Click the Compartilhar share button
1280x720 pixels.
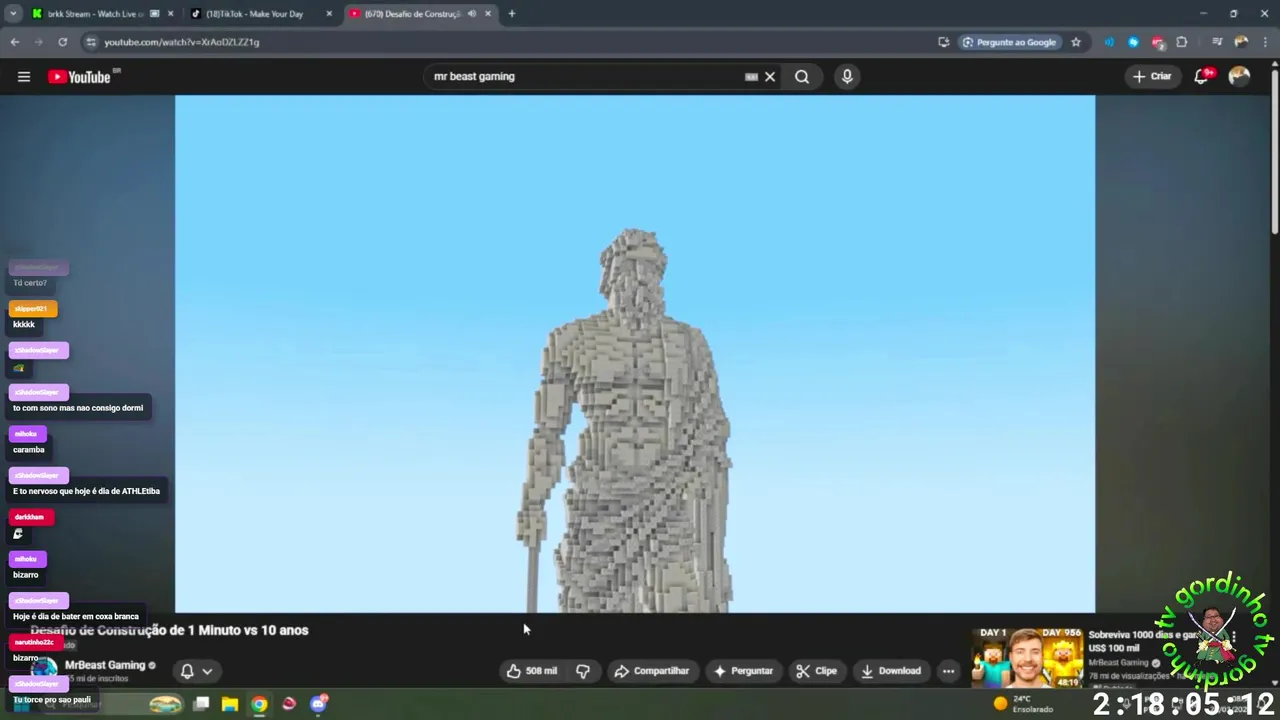pos(652,671)
